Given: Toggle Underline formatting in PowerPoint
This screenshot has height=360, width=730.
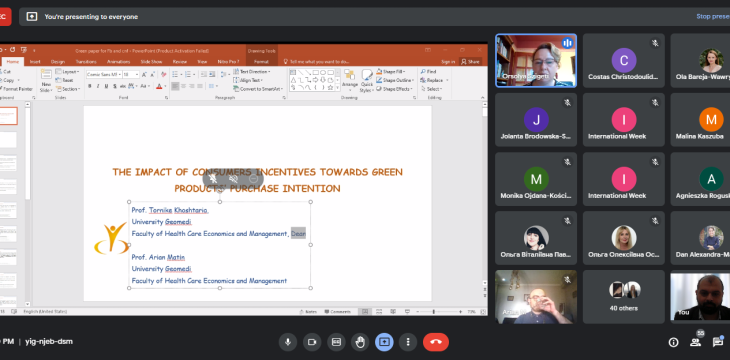Looking at the screenshot, I should tap(106, 86).
